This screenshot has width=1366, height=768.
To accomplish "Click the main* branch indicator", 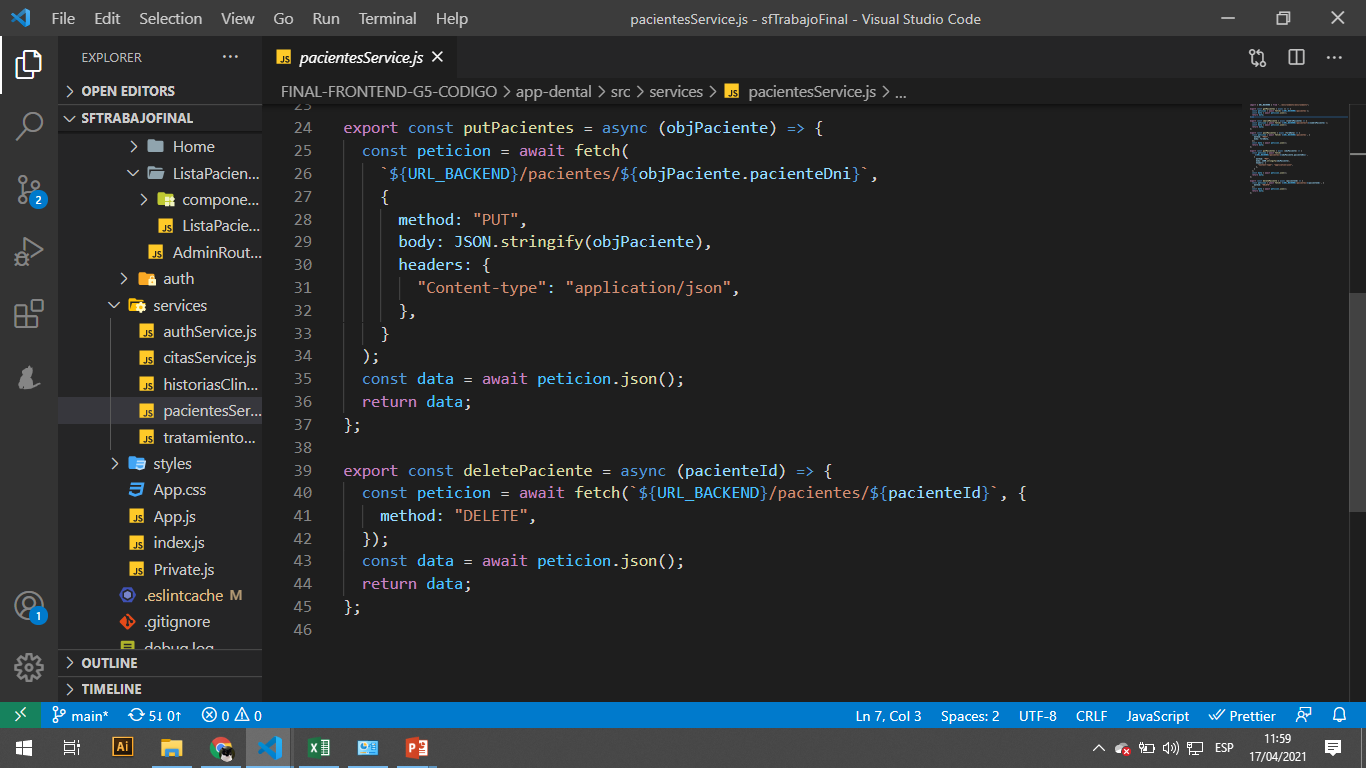I will pyautogui.click(x=80, y=715).
